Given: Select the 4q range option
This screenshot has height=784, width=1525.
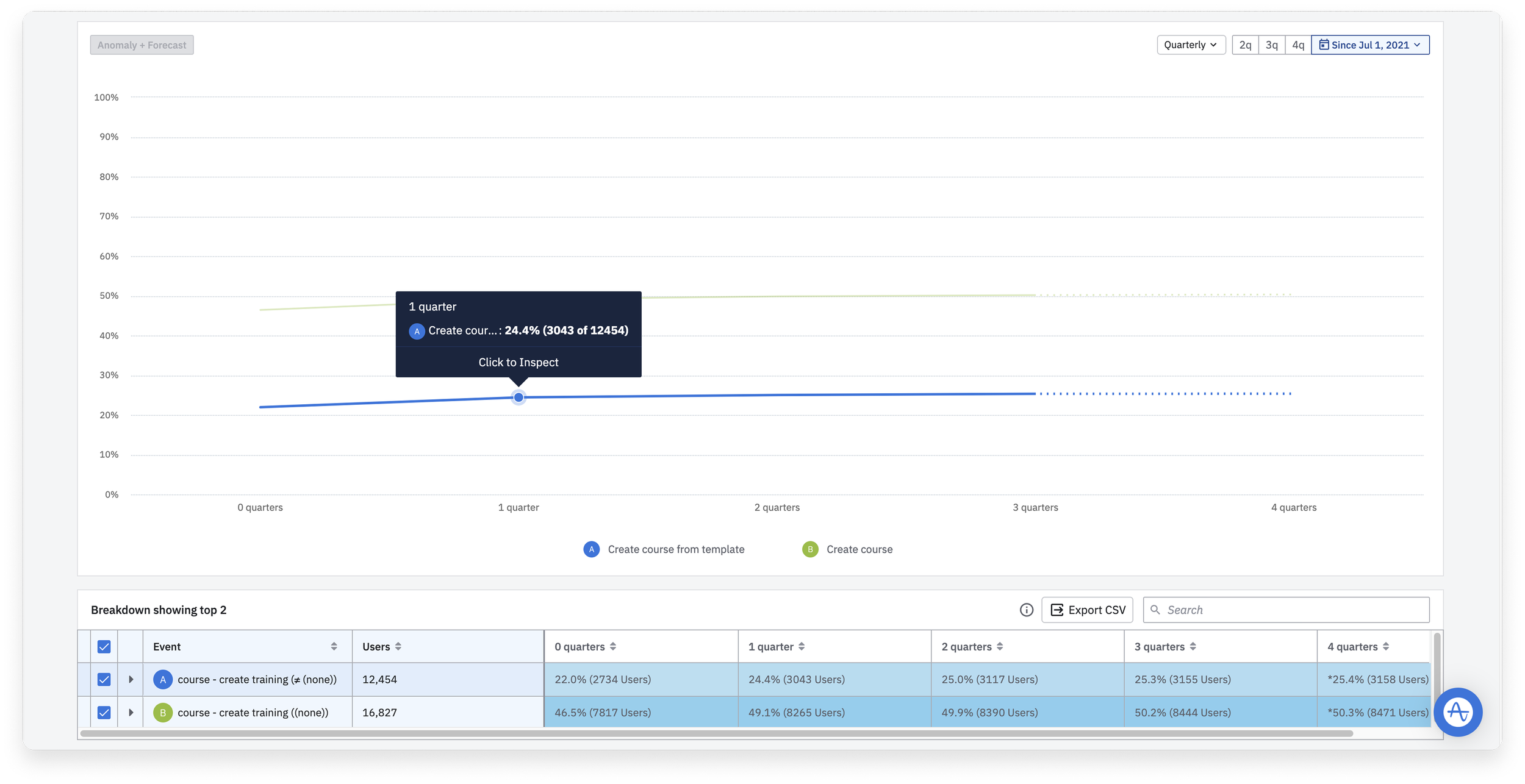Looking at the screenshot, I should coord(1297,45).
